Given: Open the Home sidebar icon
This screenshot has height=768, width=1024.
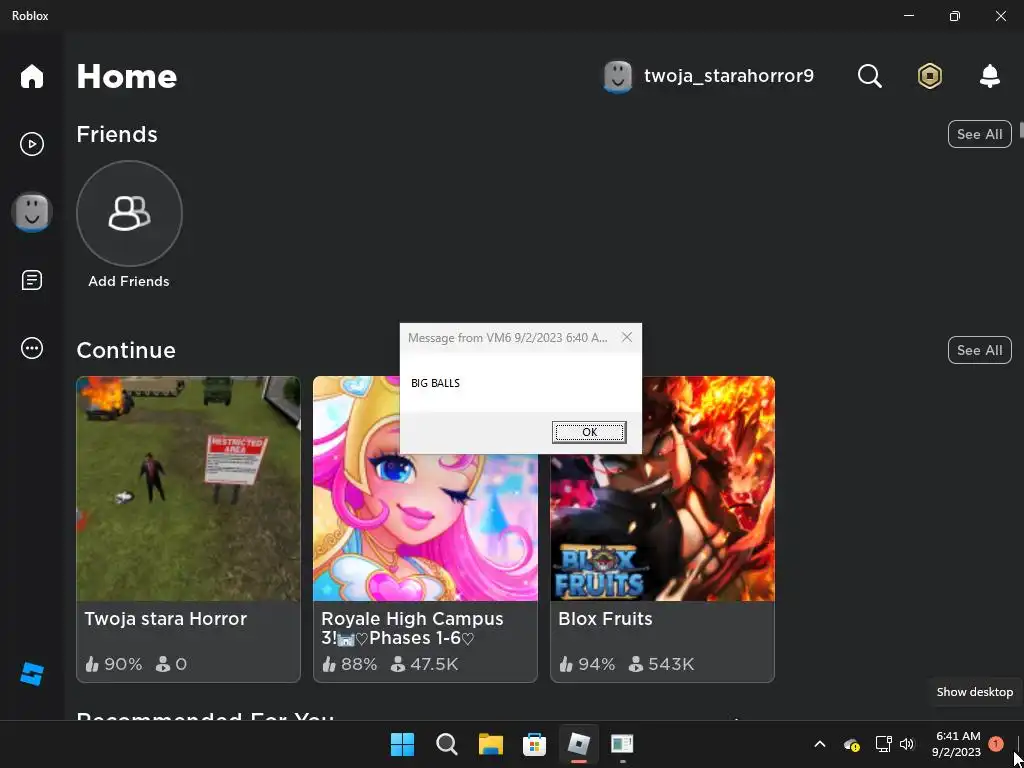Looking at the screenshot, I should (x=31, y=76).
